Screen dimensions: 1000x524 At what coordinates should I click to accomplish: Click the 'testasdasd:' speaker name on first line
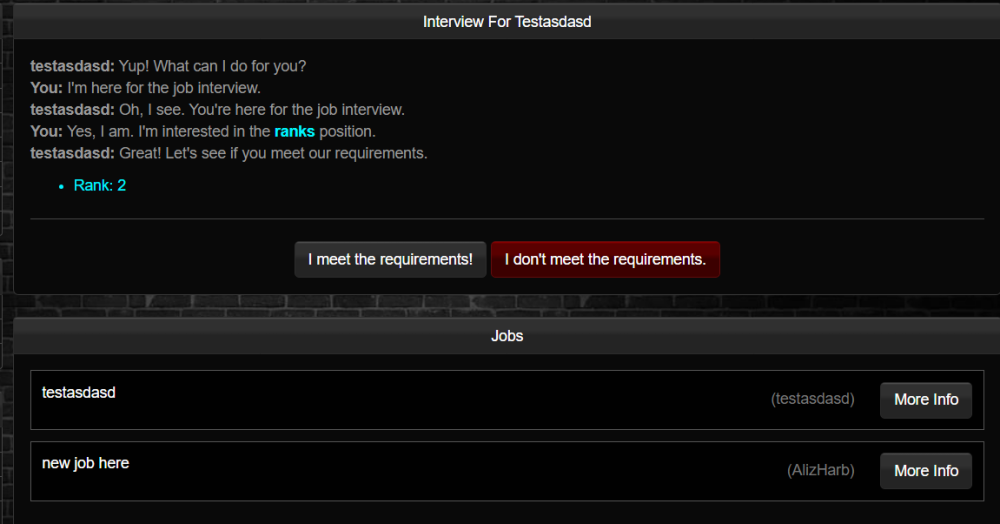pyautogui.click(x=72, y=66)
